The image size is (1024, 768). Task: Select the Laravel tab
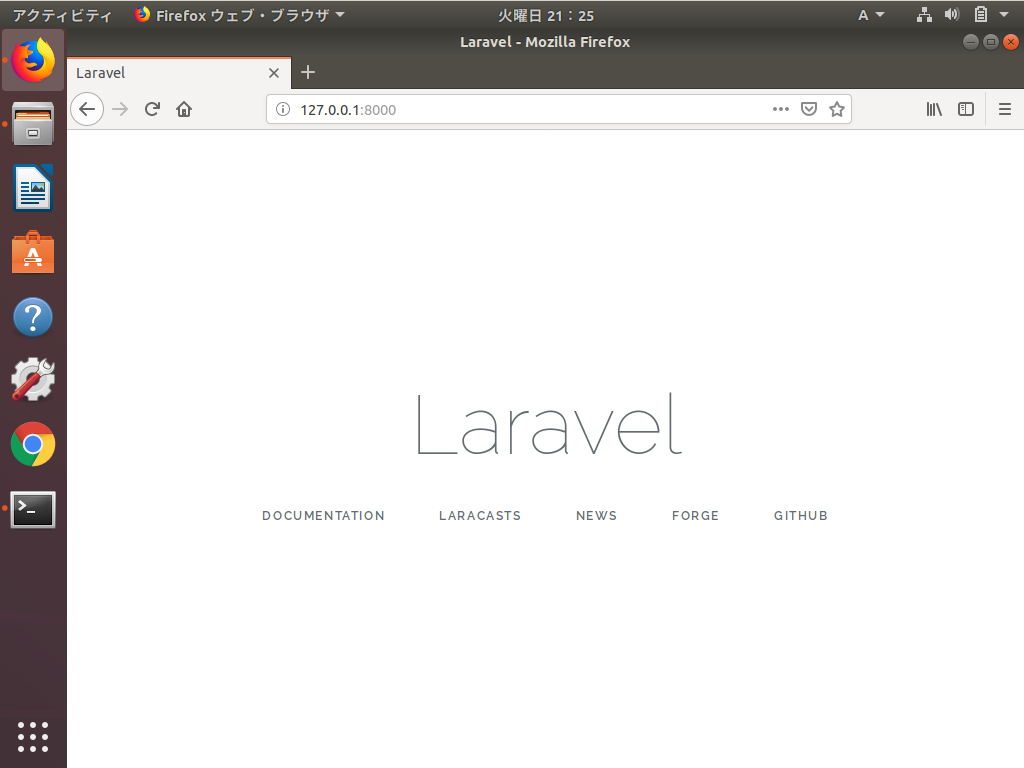tap(179, 72)
